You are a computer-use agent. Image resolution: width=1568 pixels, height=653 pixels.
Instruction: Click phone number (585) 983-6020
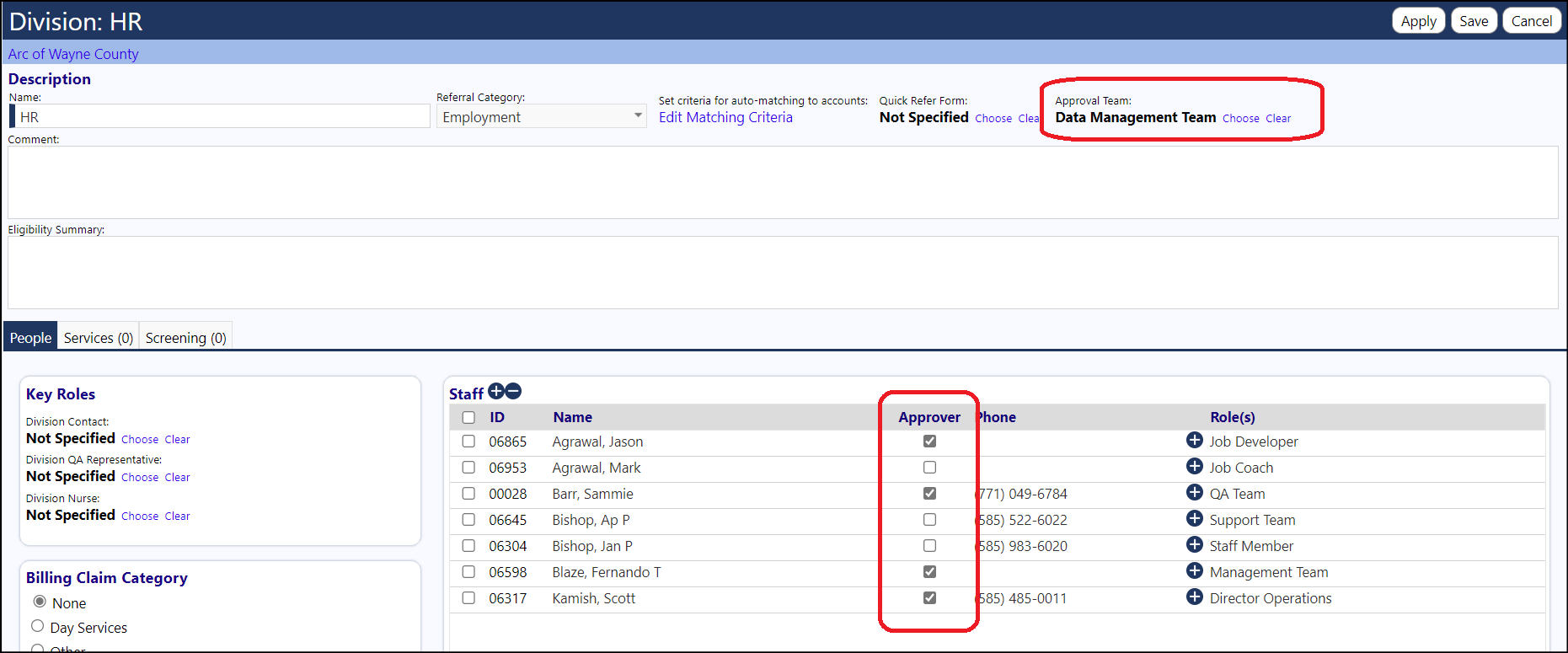point(1021,546)
